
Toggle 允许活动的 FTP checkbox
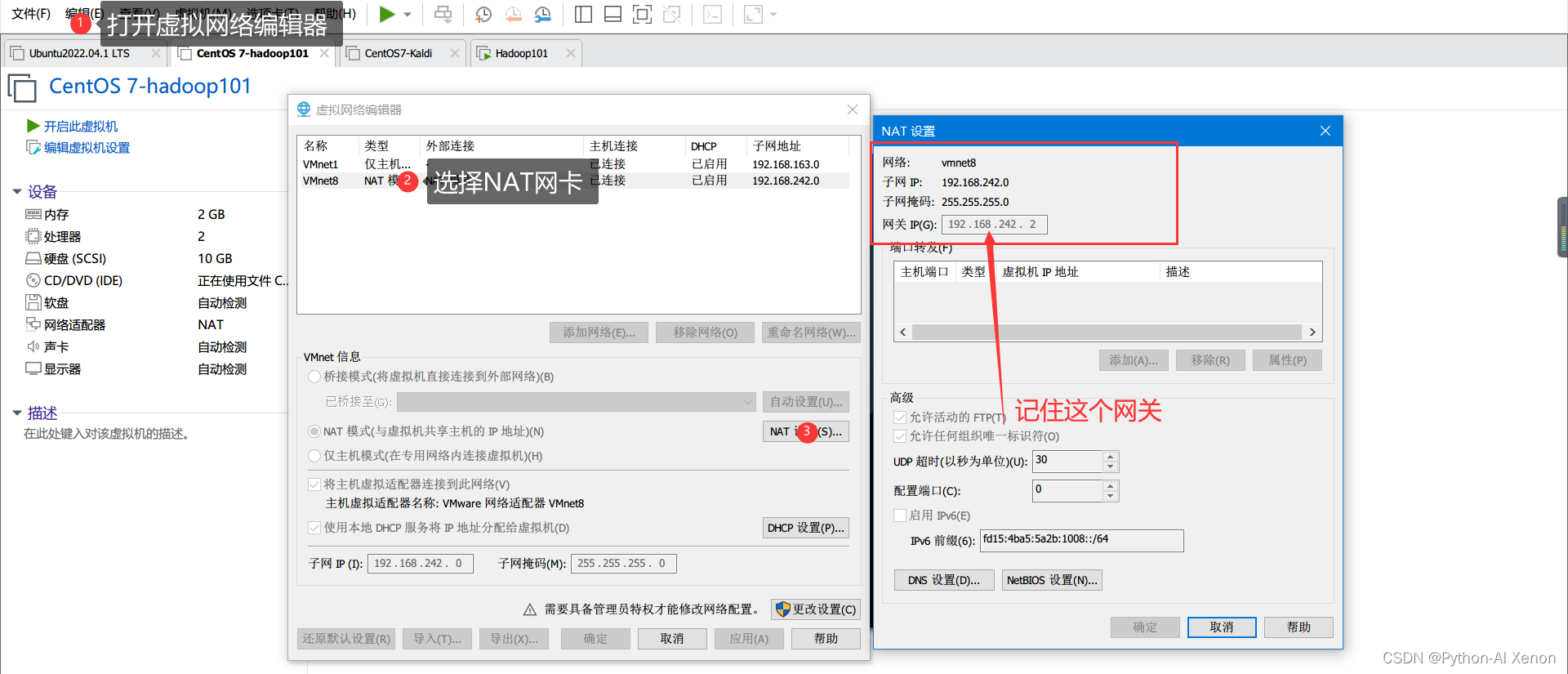[x=900, y=417]
